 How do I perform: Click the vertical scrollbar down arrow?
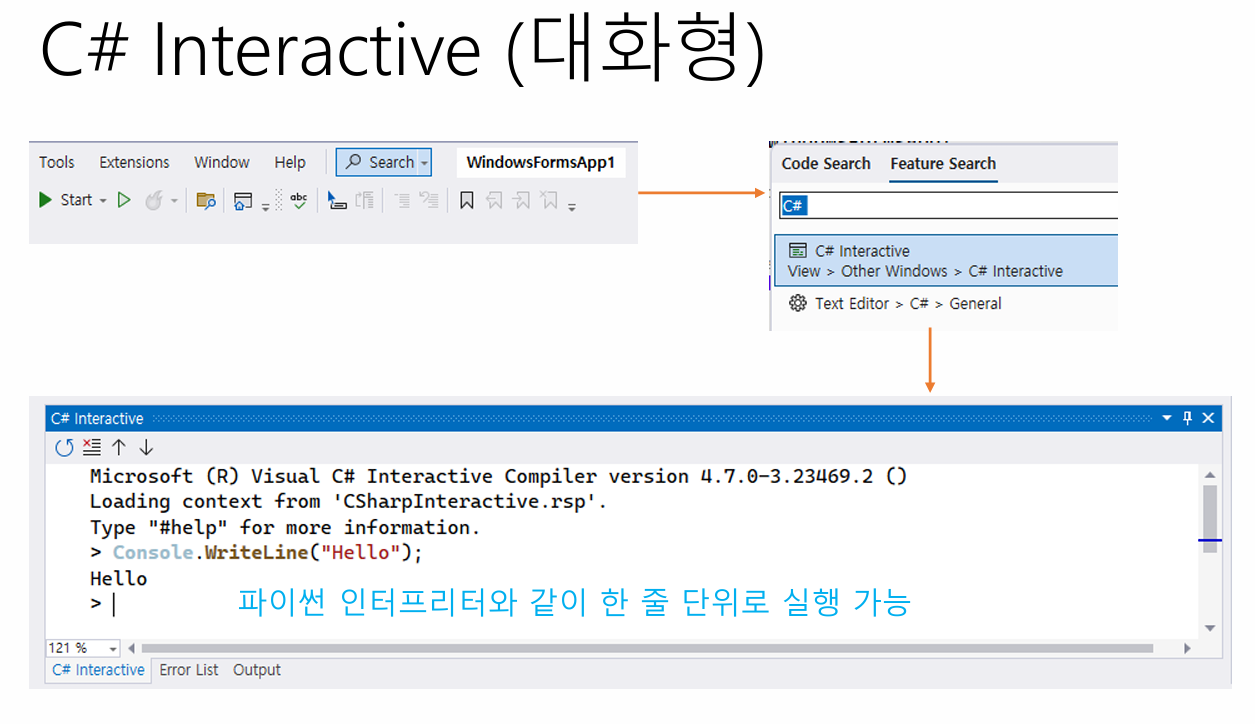[1210, 628]
